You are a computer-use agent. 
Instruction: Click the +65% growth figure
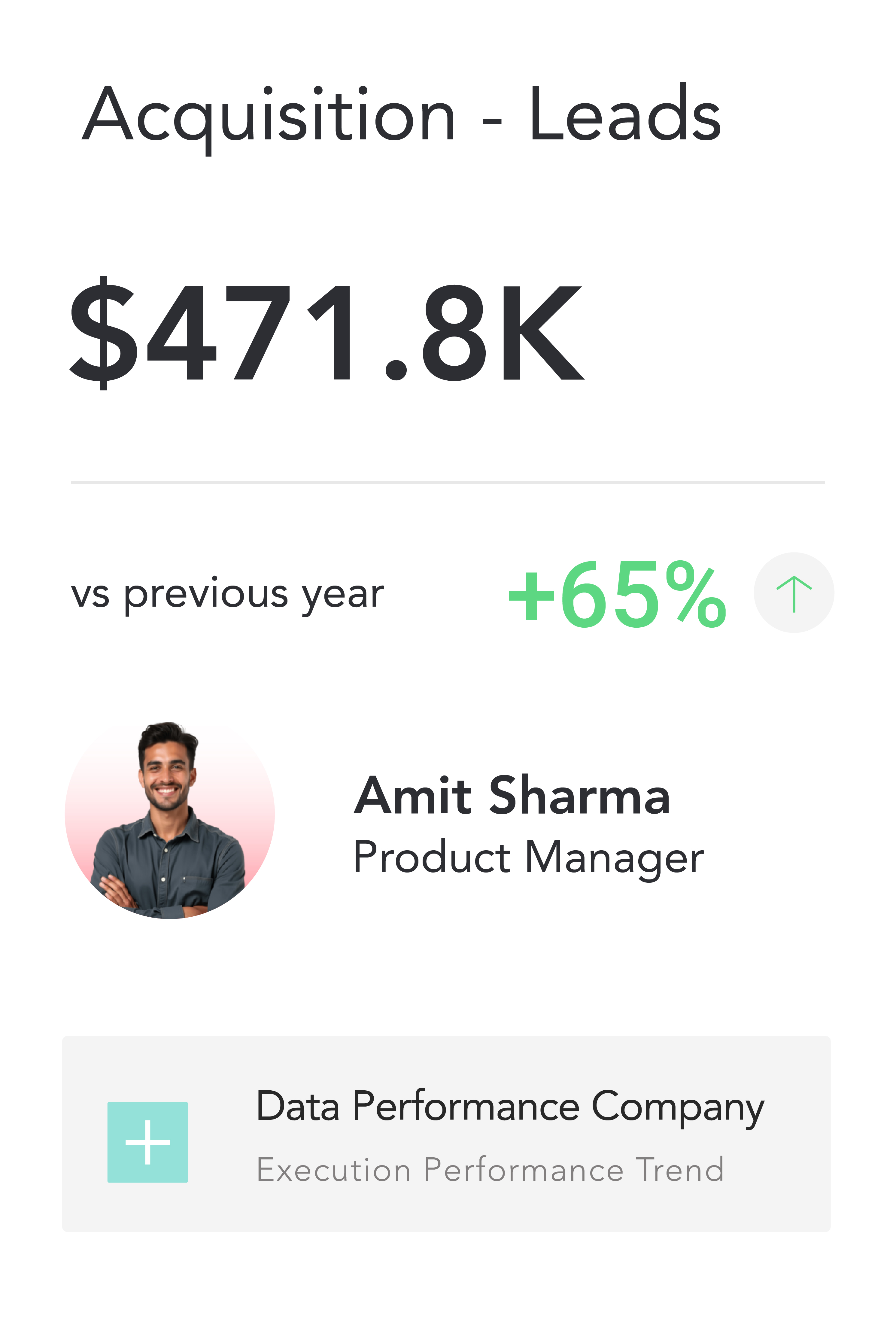click(x=616, y=594)
